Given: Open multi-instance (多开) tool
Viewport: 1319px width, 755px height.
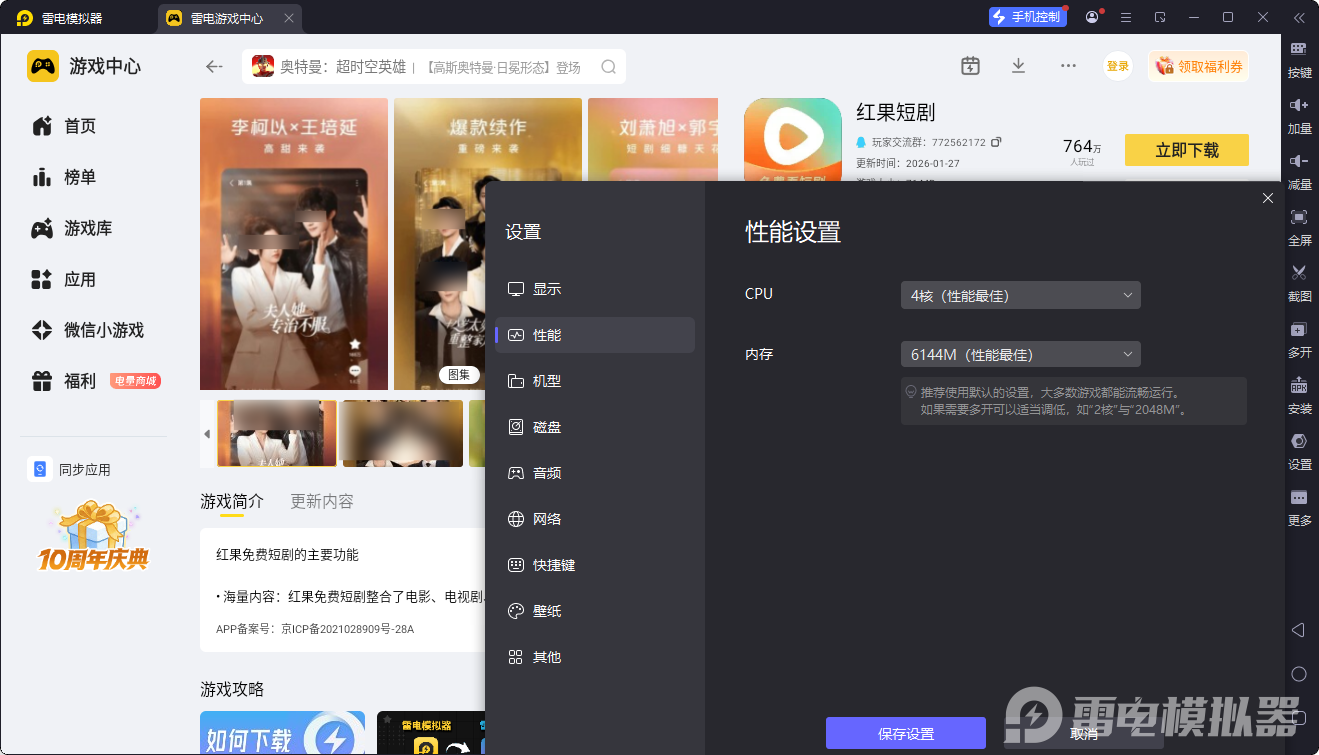Looking at the screenshot, I should point(1299,330).
